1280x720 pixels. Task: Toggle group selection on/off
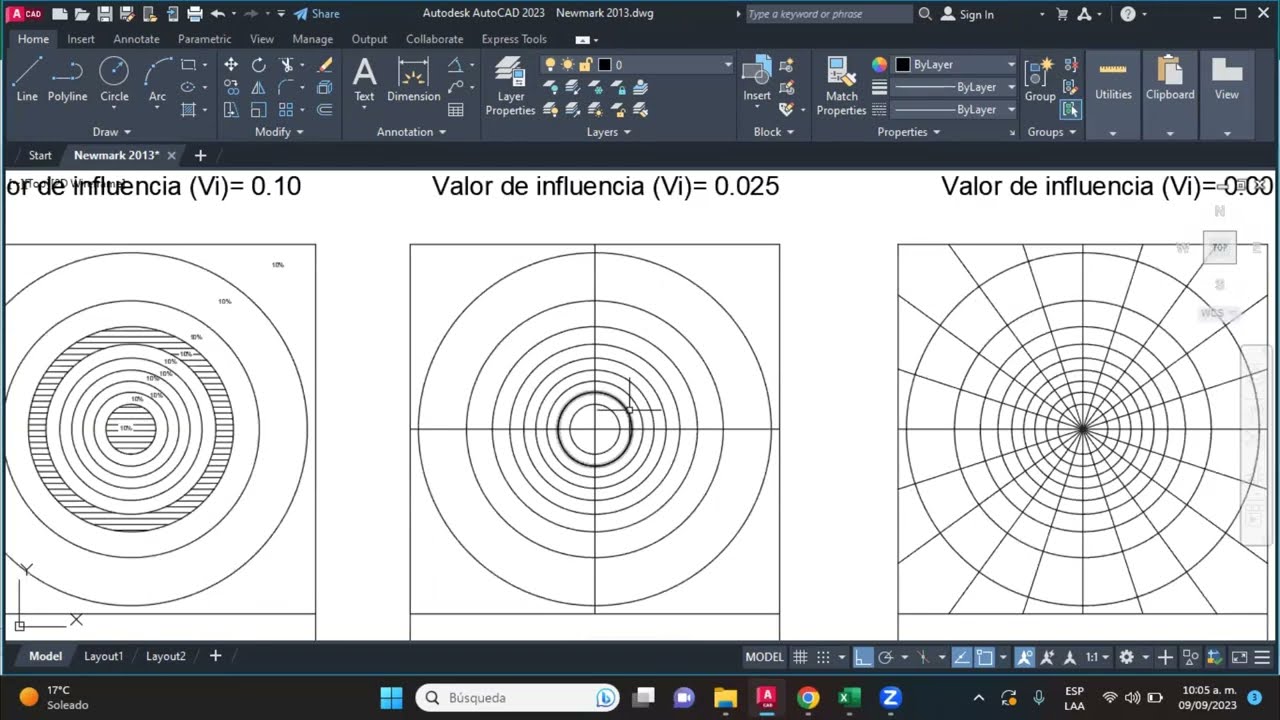1070,110
